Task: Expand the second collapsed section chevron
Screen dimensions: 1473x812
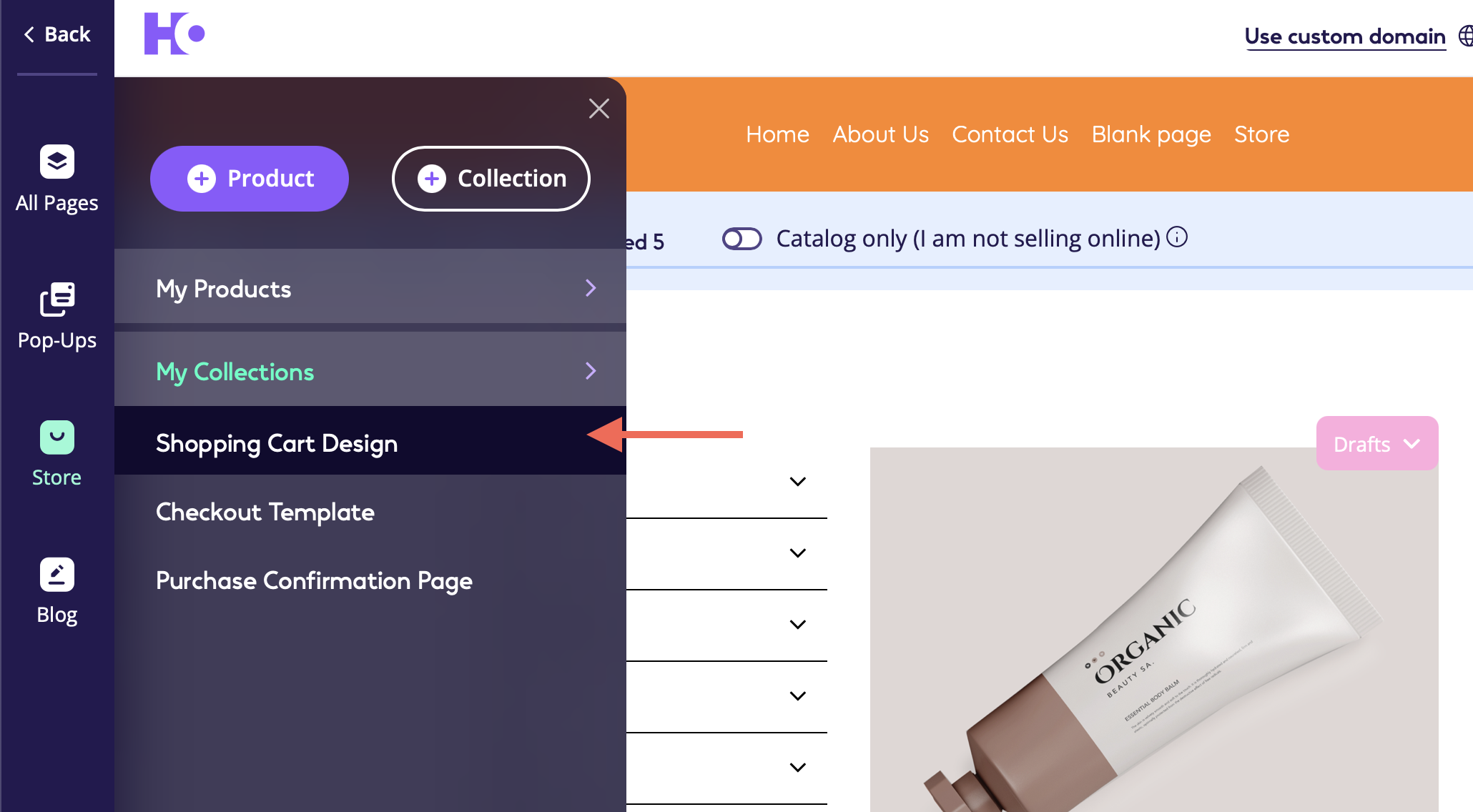Action: tap(798, 553)
